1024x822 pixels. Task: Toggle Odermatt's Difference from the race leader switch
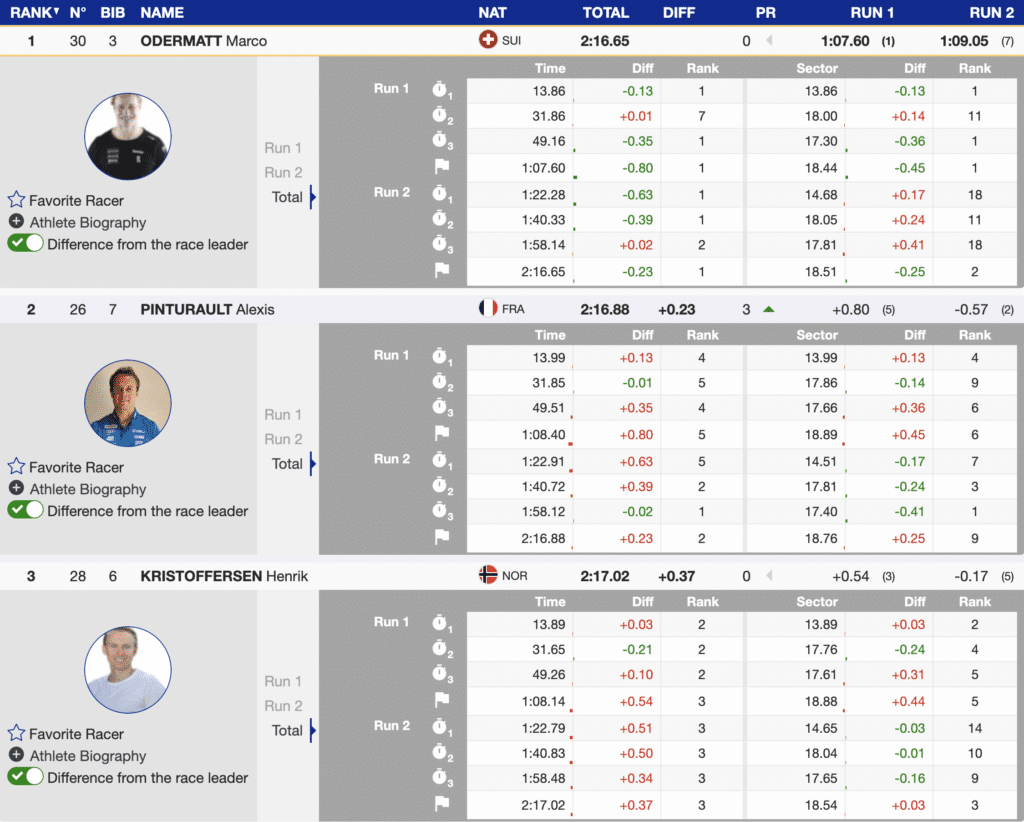(x=26, y=243)
